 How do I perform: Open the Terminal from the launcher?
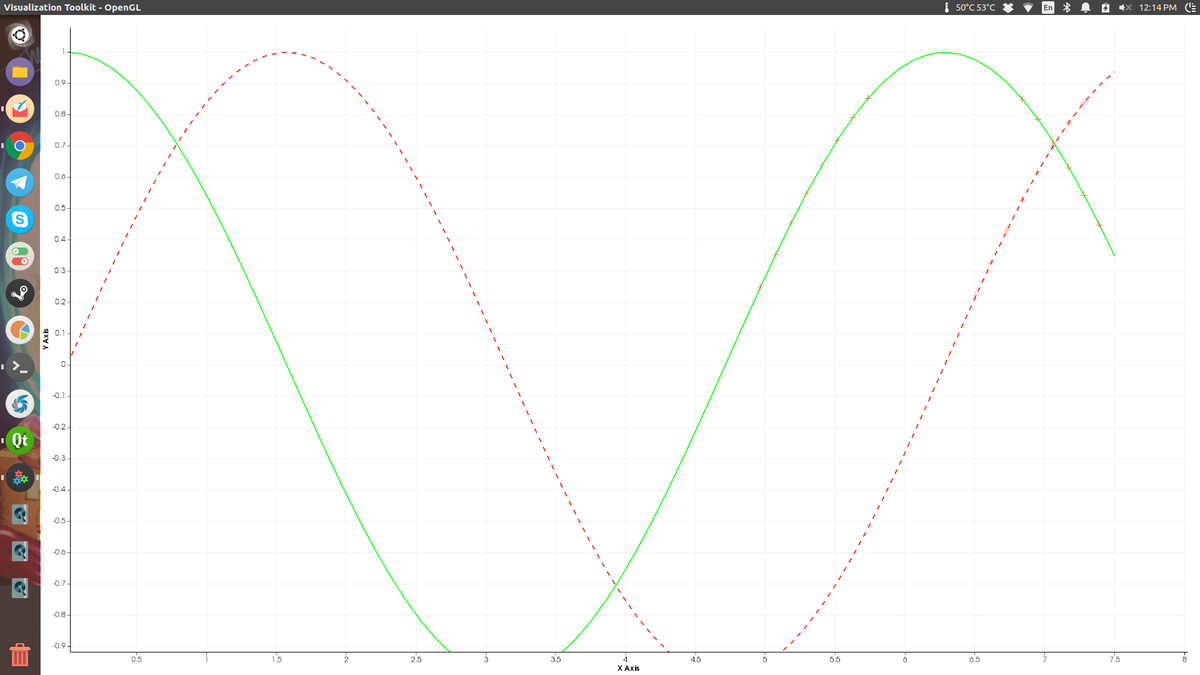tap(20, 366)
